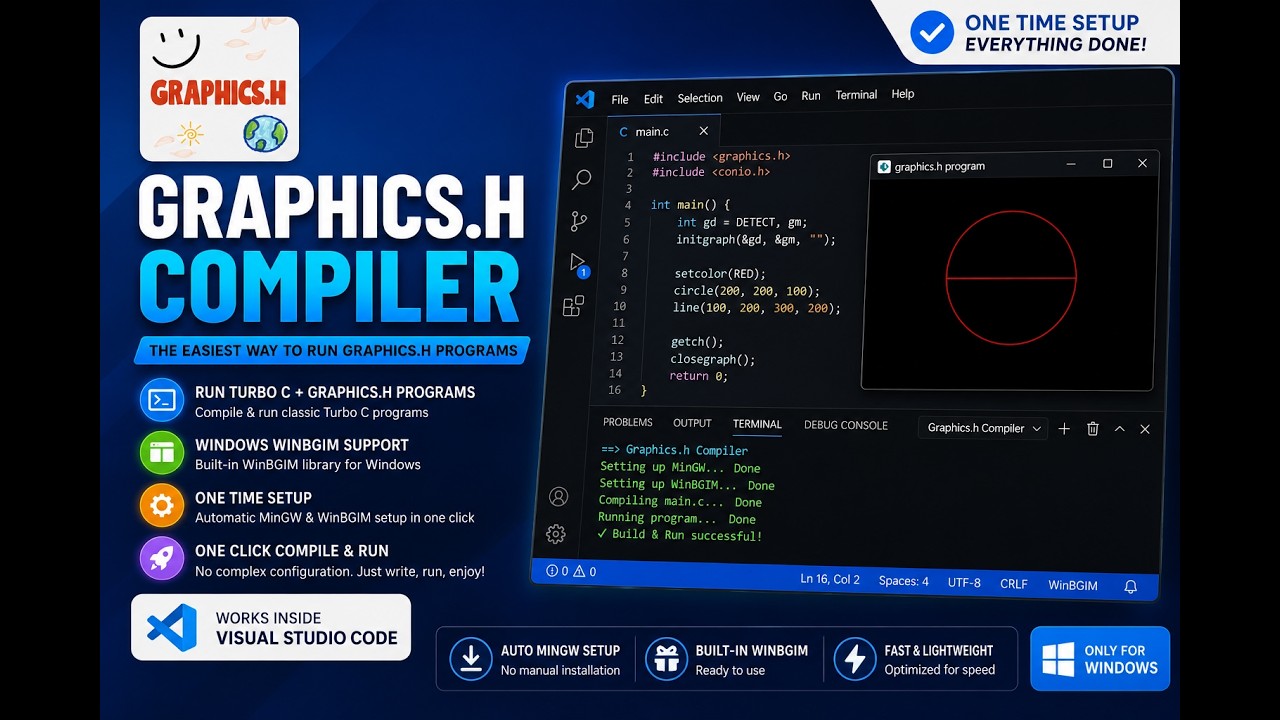Image resolution: width=1280 pixels, height=720 pixels.
Task: Click 'Build & Run successful!' terminal line
Action: click(x=680, y=535)
